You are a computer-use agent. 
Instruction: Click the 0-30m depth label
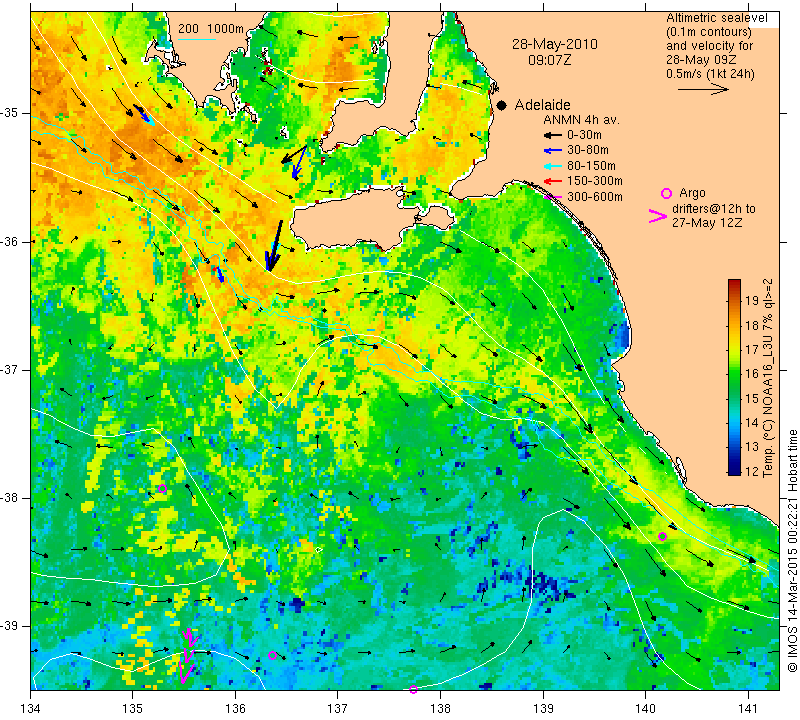[584, 135]
